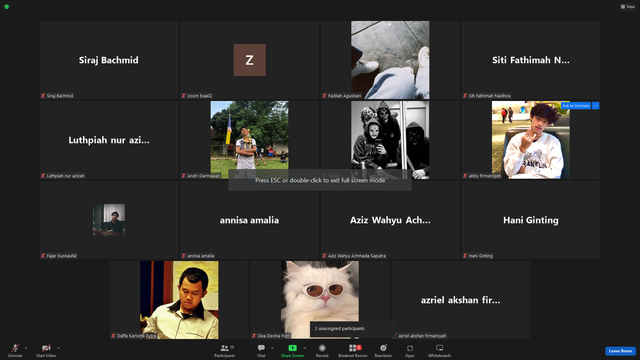Screen dimensions: 640x360
Task: Select the black-and-white masked group photo tile
Action: coord(390,140)
